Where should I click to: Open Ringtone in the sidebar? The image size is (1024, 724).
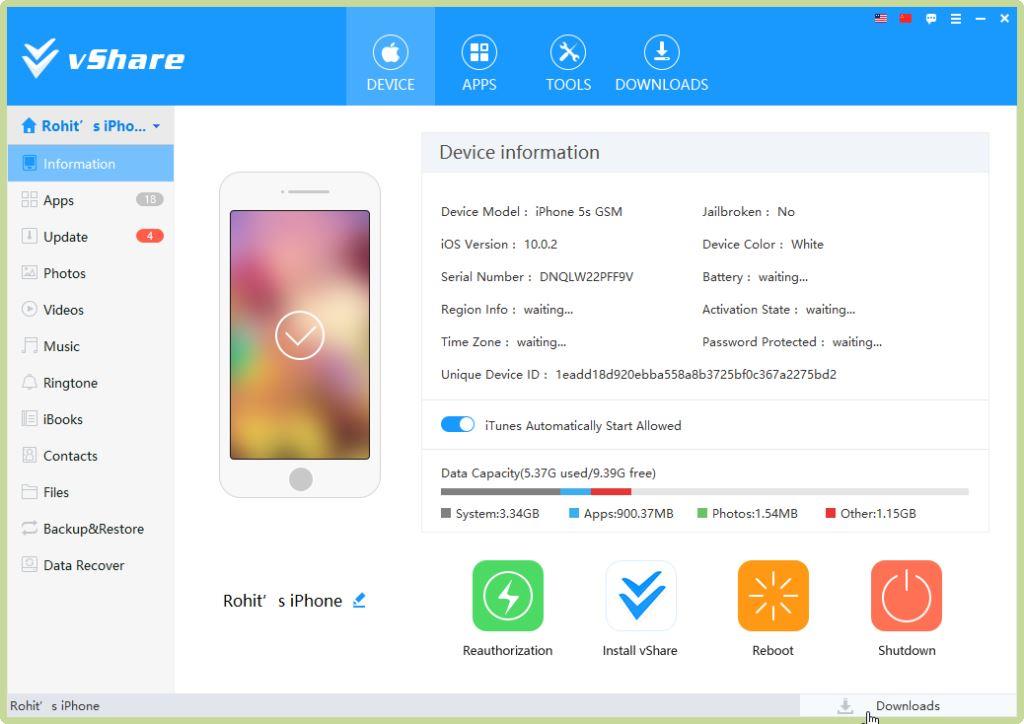(x=91, y=383)
